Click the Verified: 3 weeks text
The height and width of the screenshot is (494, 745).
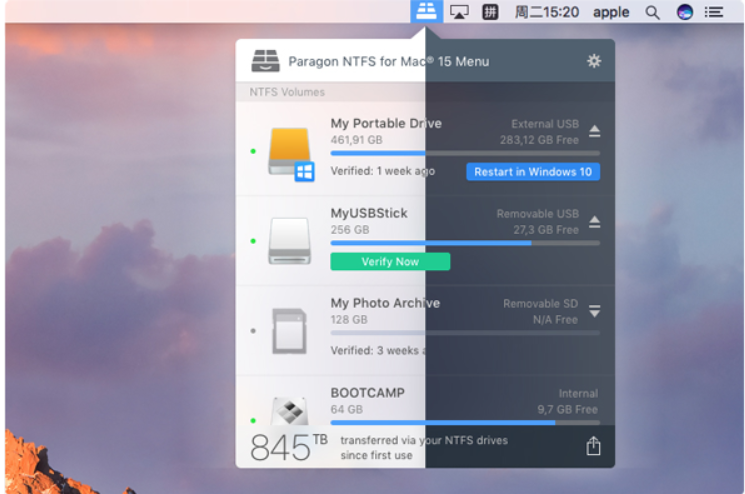(378, 351)
